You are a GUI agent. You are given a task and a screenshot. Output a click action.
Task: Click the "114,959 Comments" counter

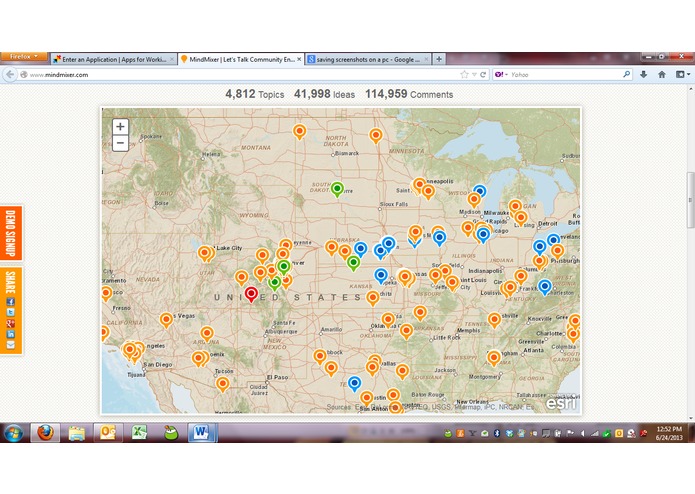(x=409, y=94)
